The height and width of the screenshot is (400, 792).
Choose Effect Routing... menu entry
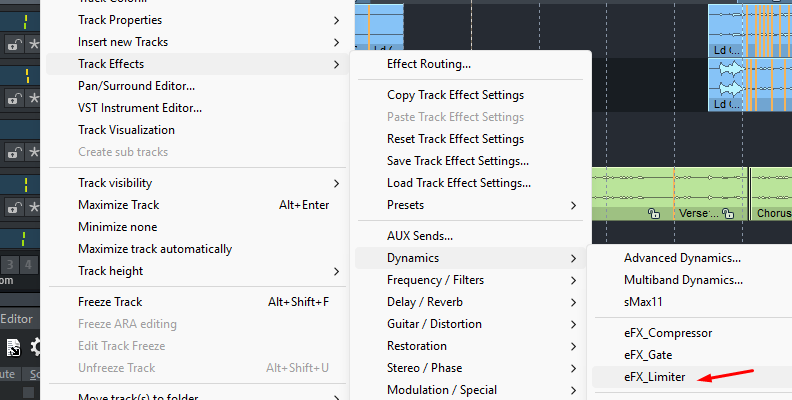(429, 64)
